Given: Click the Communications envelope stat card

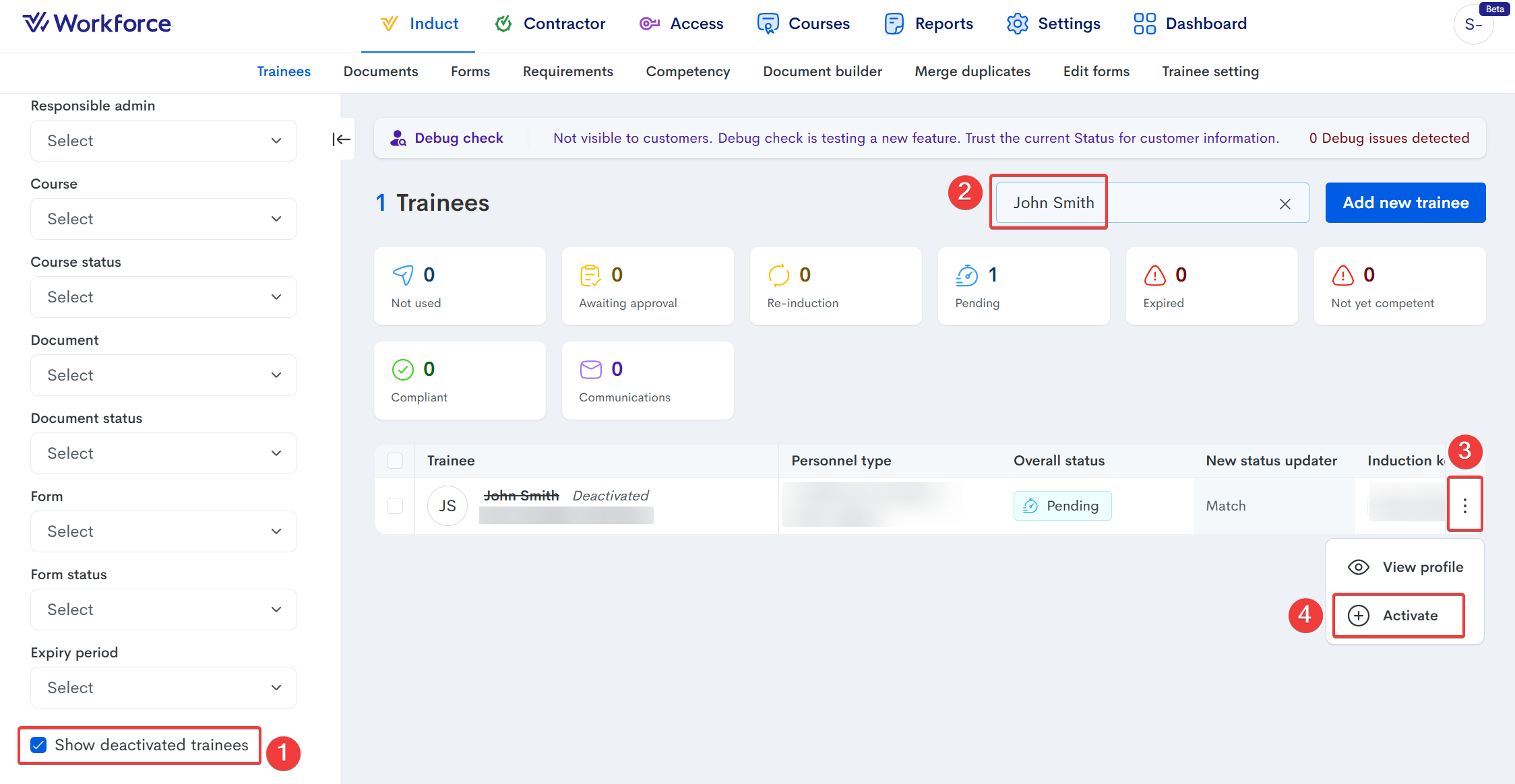Looking at the screenshot, I should tap(647, 381).
